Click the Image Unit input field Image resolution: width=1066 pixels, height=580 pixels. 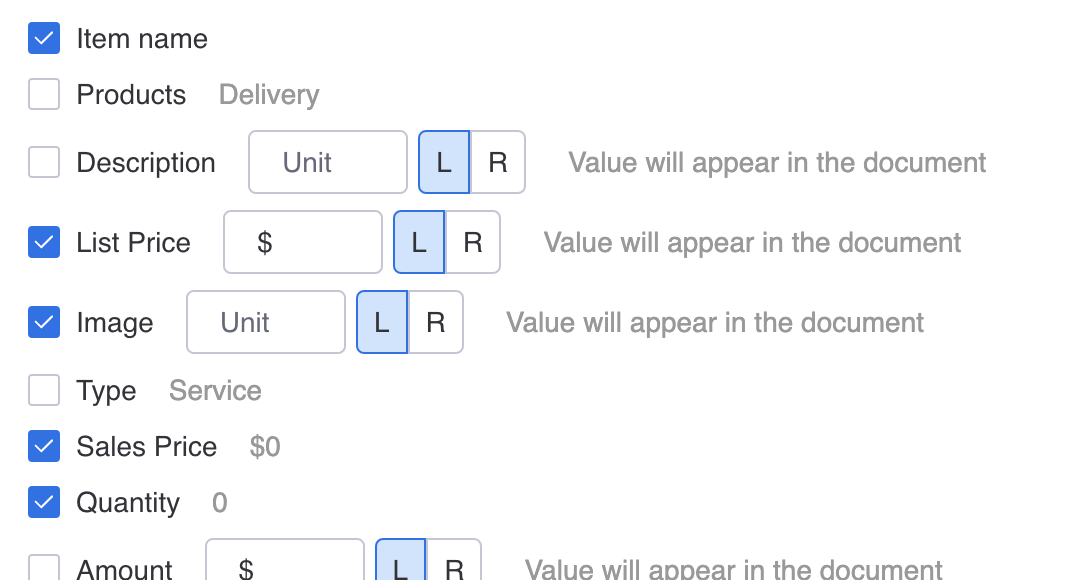coord(266,322)
